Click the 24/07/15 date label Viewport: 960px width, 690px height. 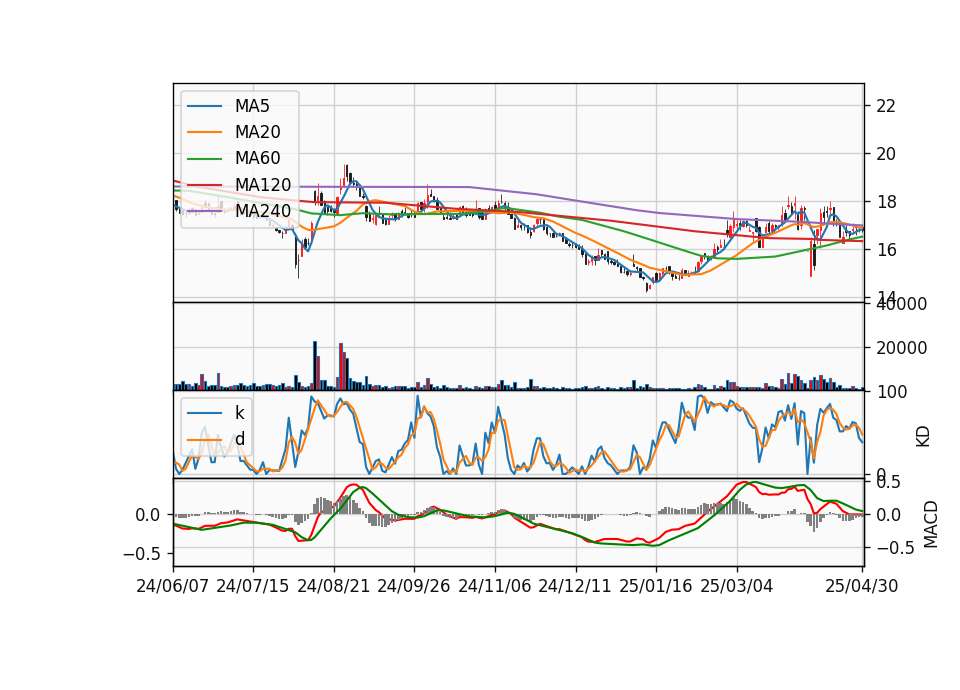(x=252, y=586)
